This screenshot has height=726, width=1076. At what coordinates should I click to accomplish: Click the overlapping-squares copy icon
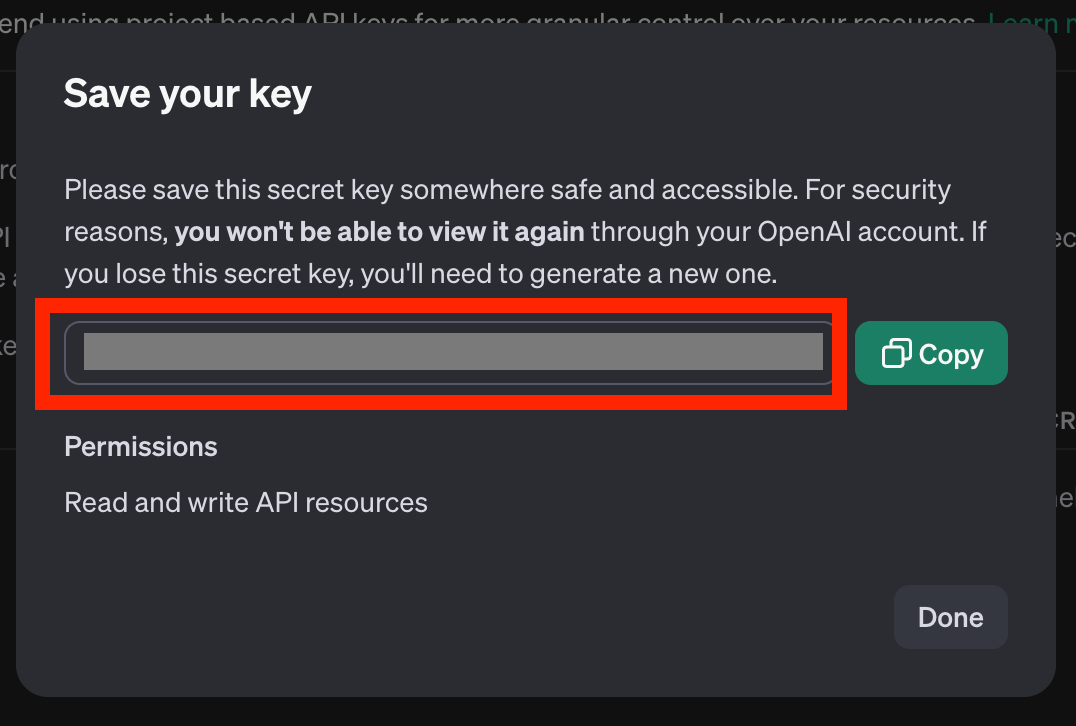(896, 353)
